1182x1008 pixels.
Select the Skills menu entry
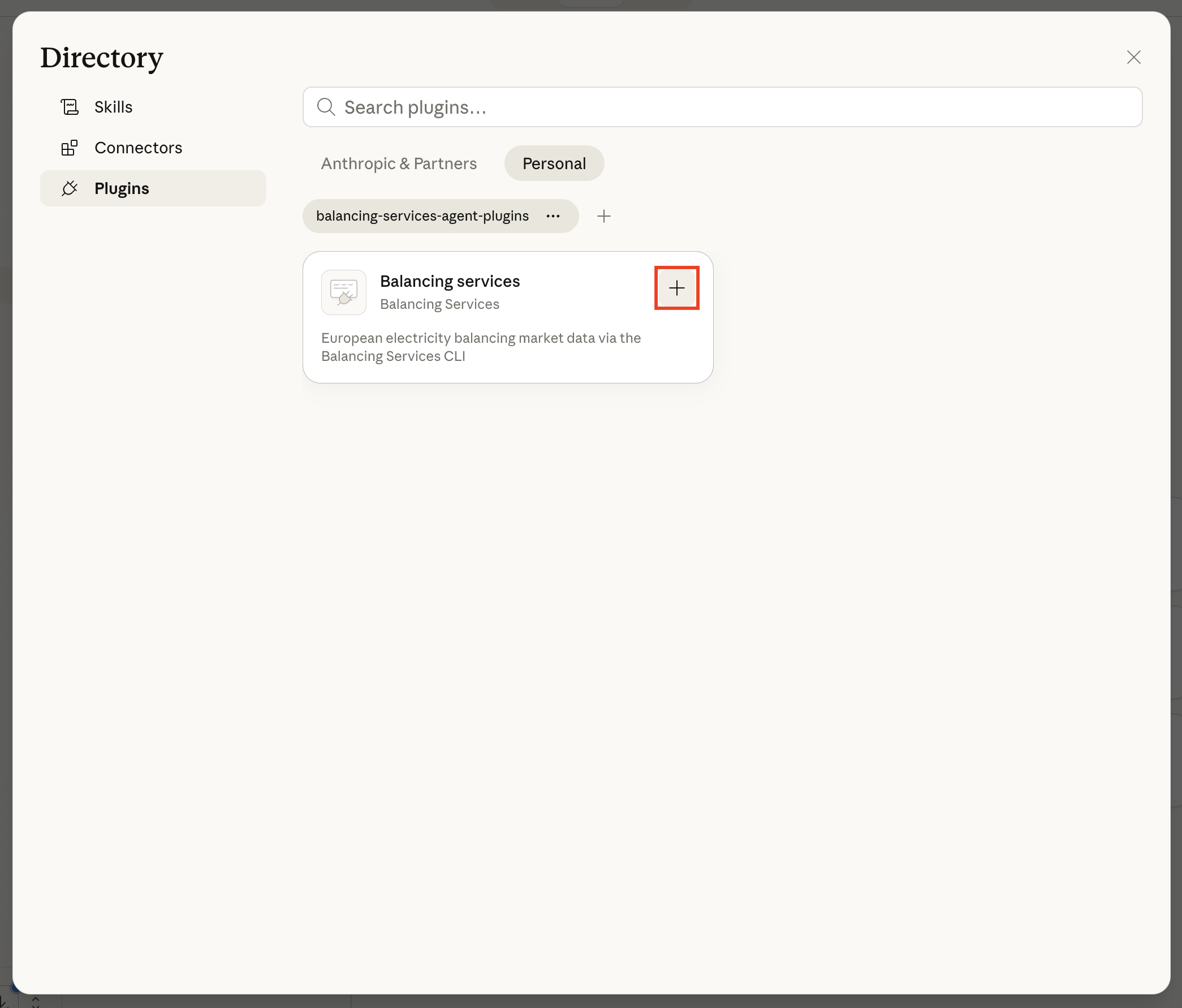[x=113, y=107]
